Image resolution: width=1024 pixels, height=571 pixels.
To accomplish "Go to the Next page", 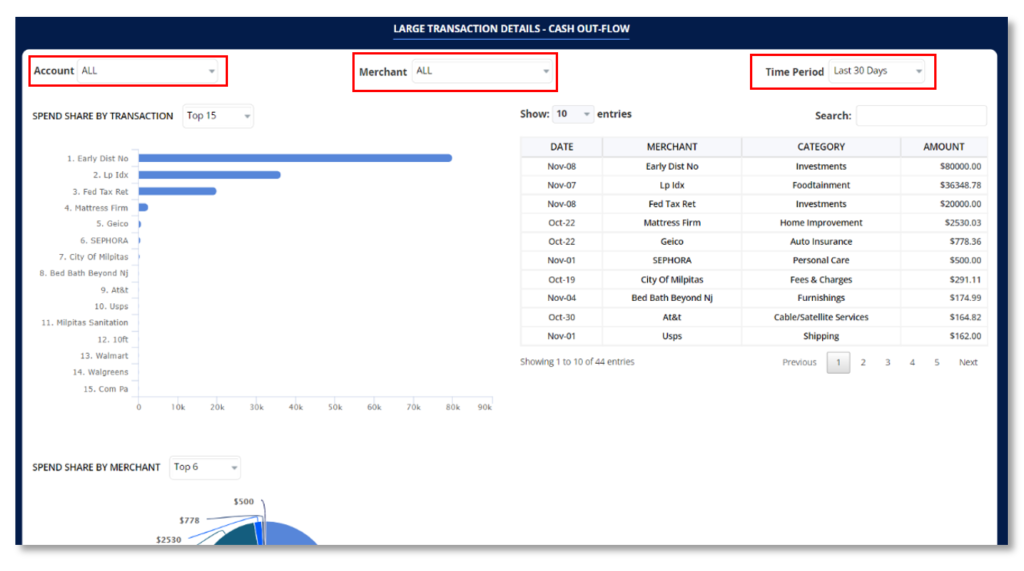I will tap(968, 362).
